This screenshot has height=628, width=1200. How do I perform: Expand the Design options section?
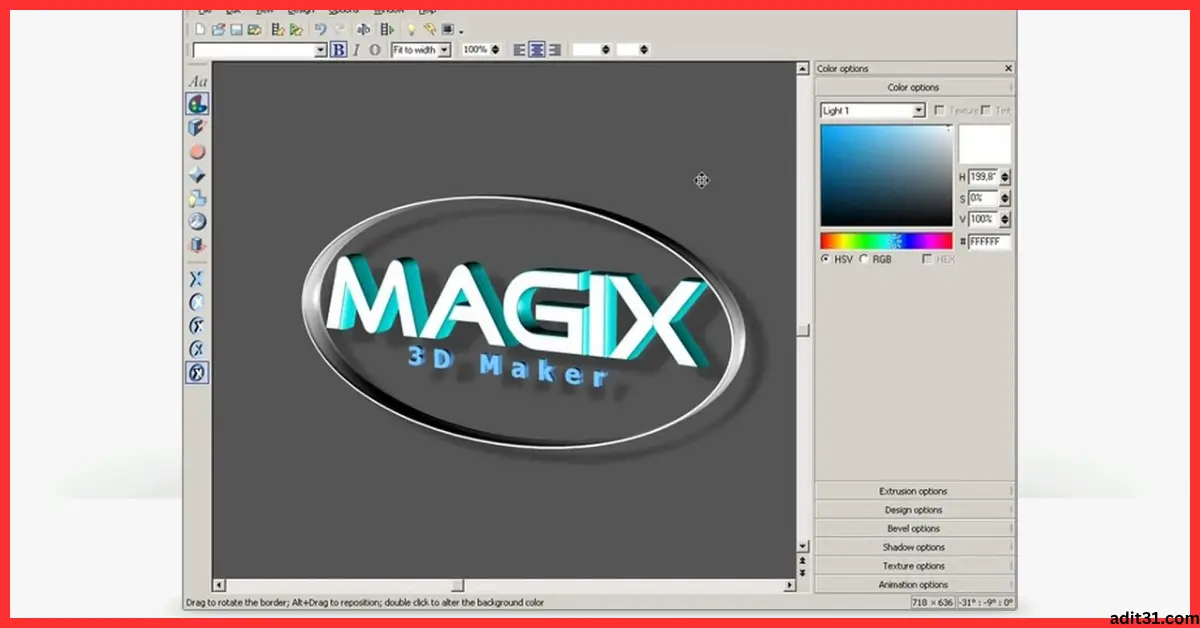(913, 510)
